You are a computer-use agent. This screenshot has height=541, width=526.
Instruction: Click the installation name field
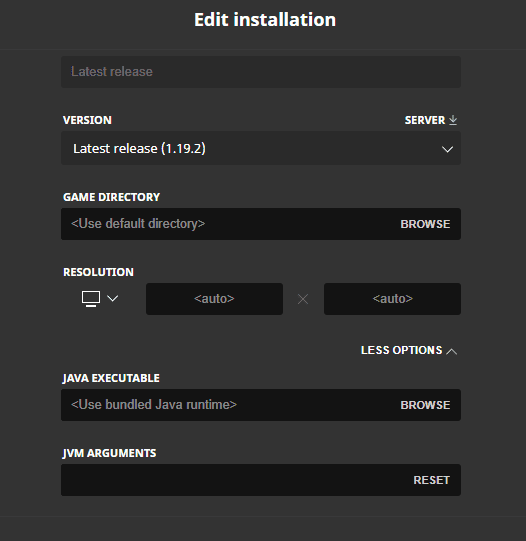tap(261, 72)
